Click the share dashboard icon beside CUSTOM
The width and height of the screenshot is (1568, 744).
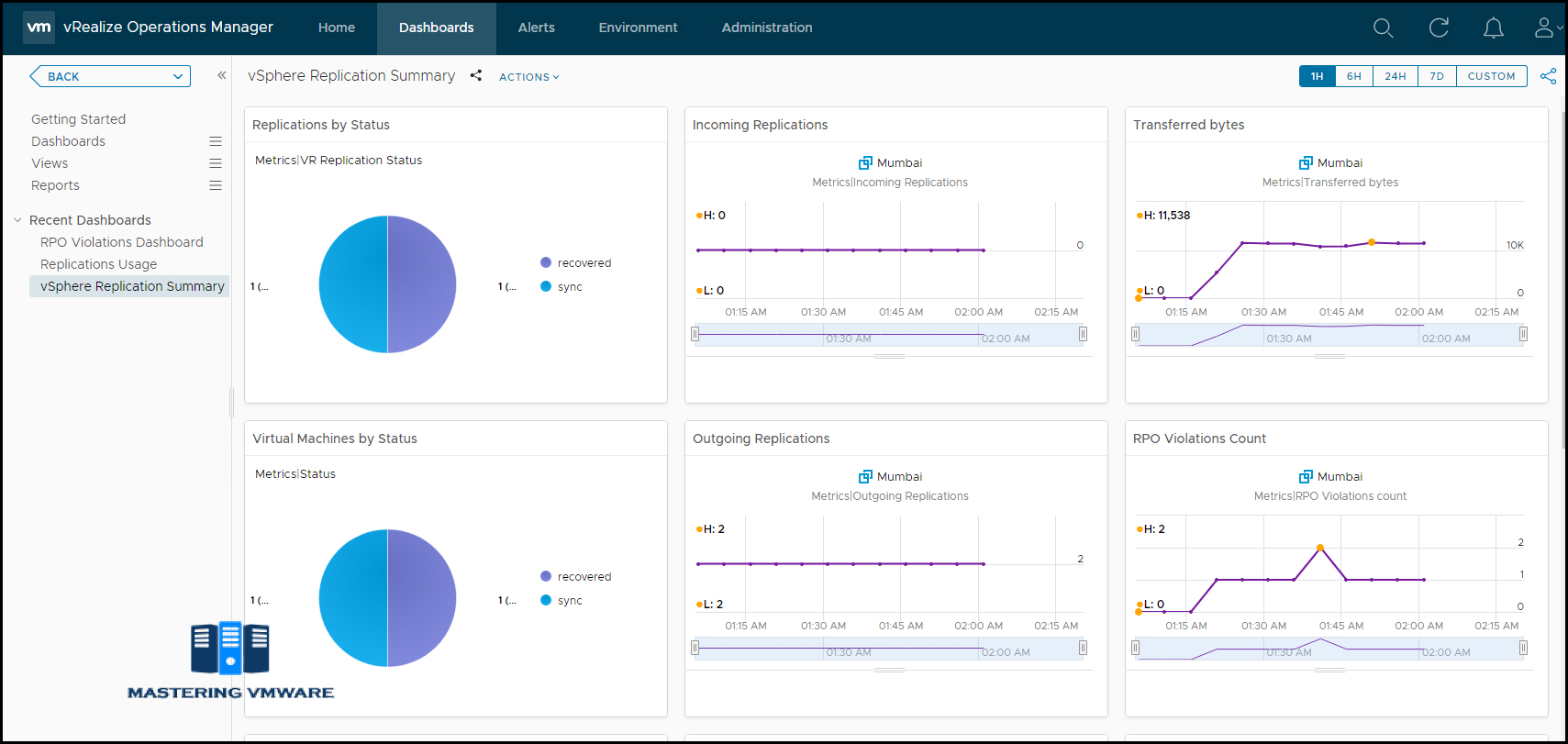click(1548, 76)
